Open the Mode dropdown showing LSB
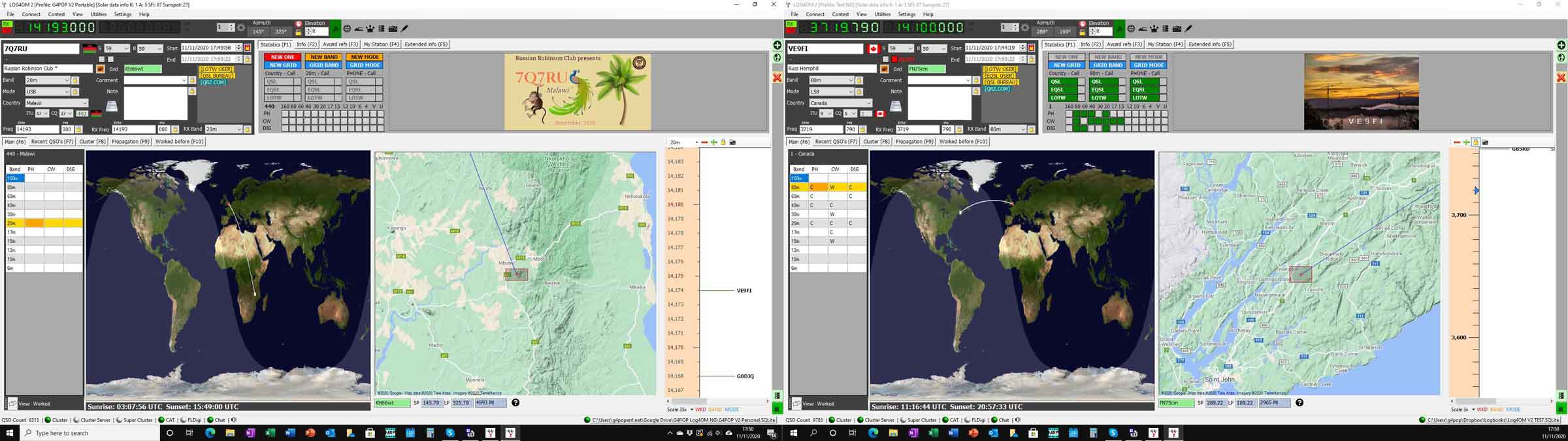Image resolution: width=1568 pixels, height=441 pixels. 831,92
